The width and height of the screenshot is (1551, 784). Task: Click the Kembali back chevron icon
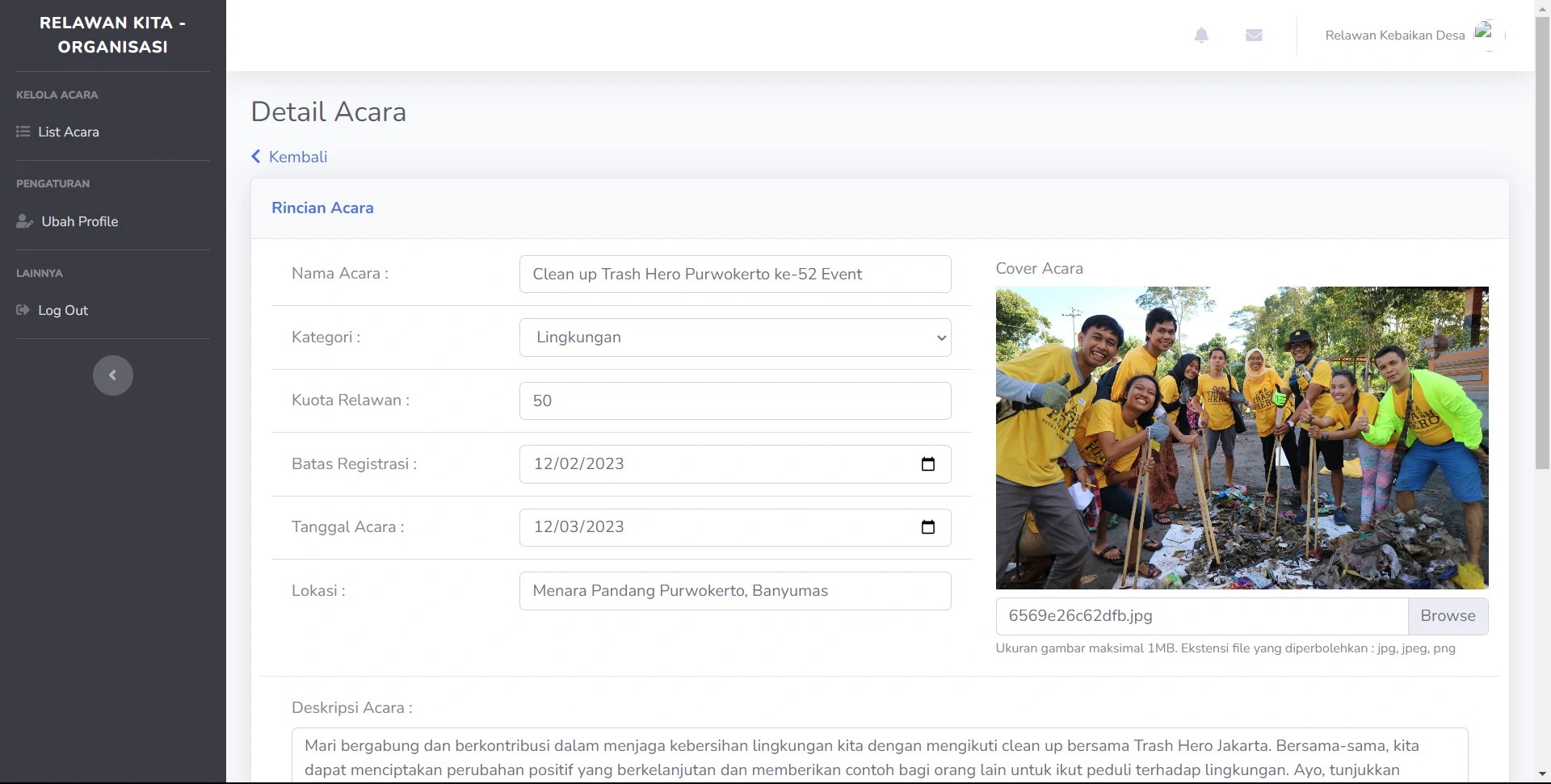(x=256, y=157)
